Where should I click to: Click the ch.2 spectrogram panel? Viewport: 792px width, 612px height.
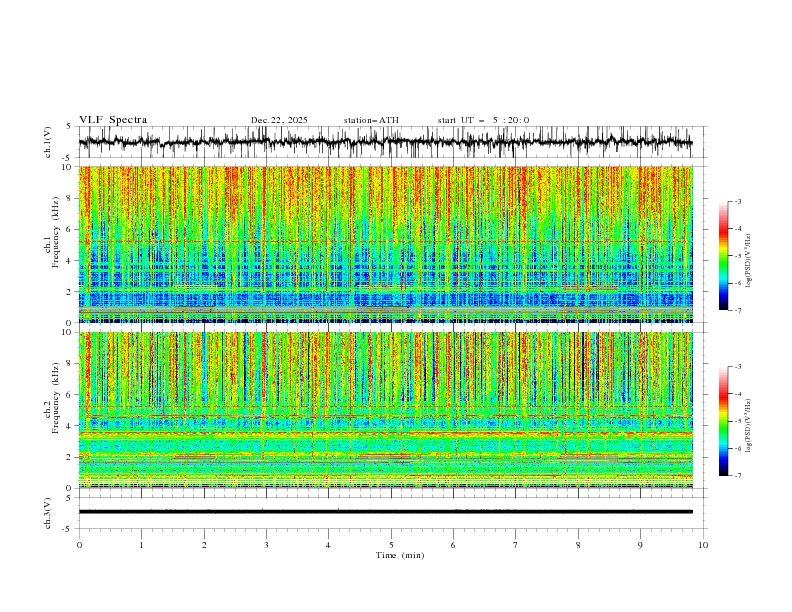pyautogui.click(x=385, y=410)
